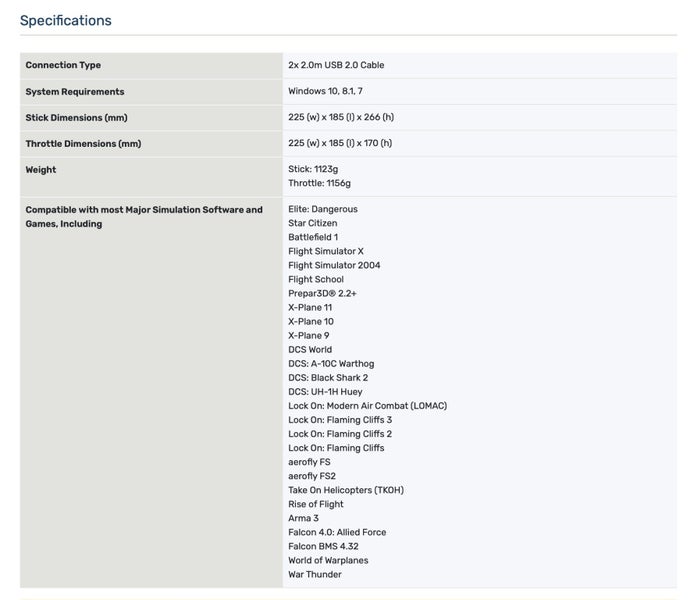
Task: Click '225 (w) x 185 (l) x 266 (h)'
Action: point(341,117)
